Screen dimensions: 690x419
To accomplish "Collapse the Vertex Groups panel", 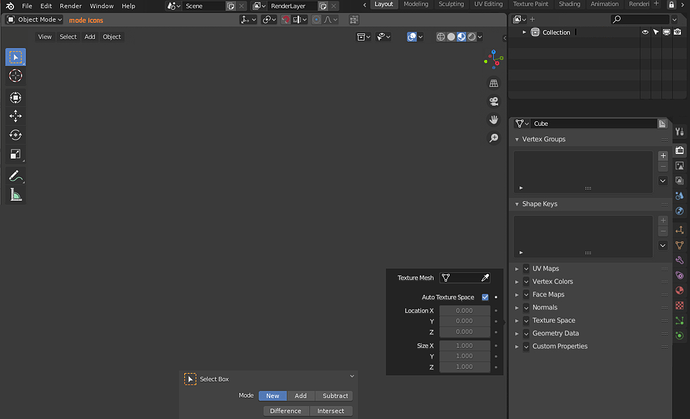I will click(543, 139).
